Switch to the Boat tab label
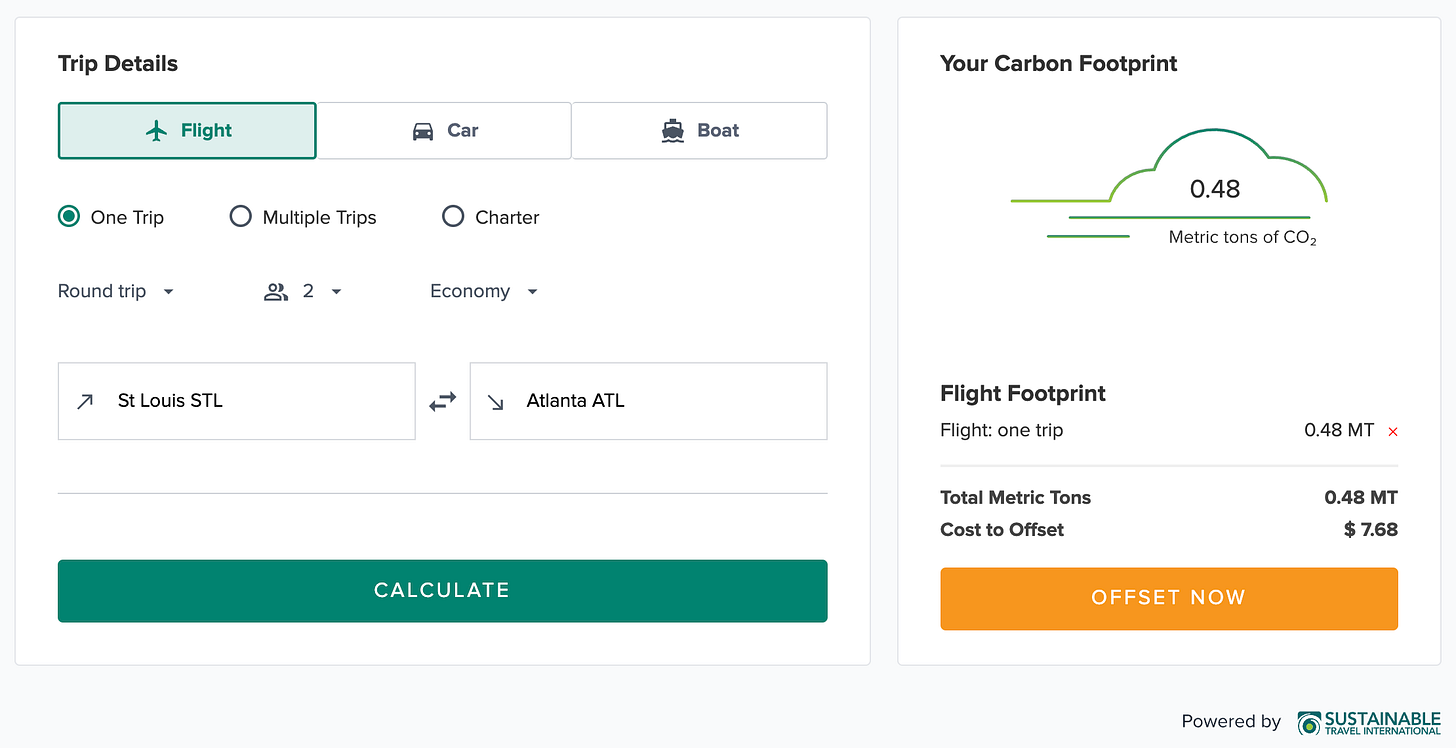 point(718,130)
